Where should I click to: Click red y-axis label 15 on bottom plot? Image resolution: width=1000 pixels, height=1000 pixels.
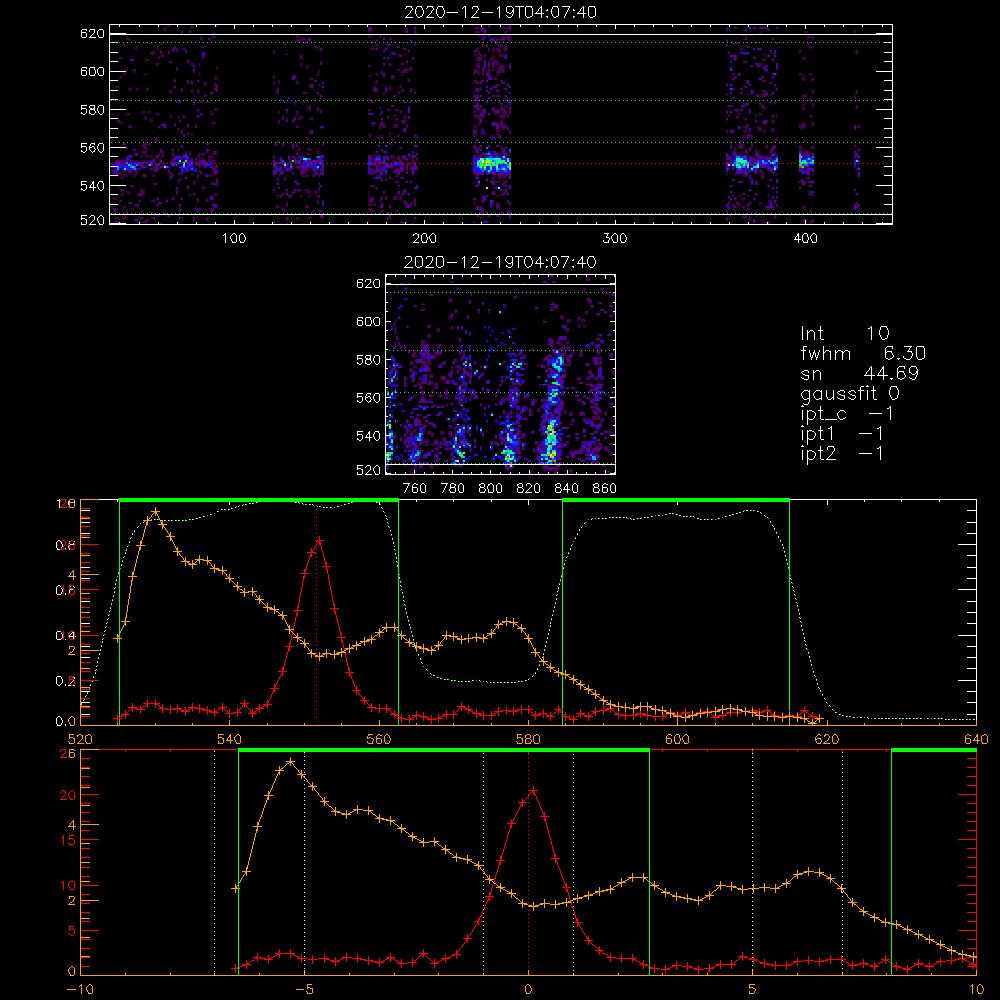(68, 841)
